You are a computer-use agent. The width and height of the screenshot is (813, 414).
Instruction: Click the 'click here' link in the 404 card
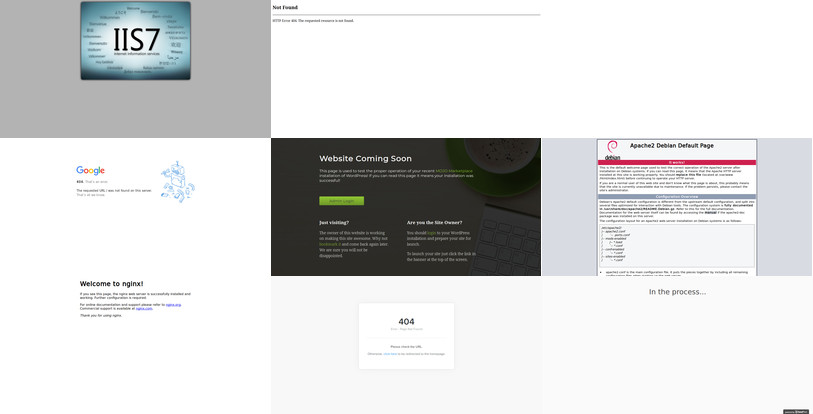point(390,354)
